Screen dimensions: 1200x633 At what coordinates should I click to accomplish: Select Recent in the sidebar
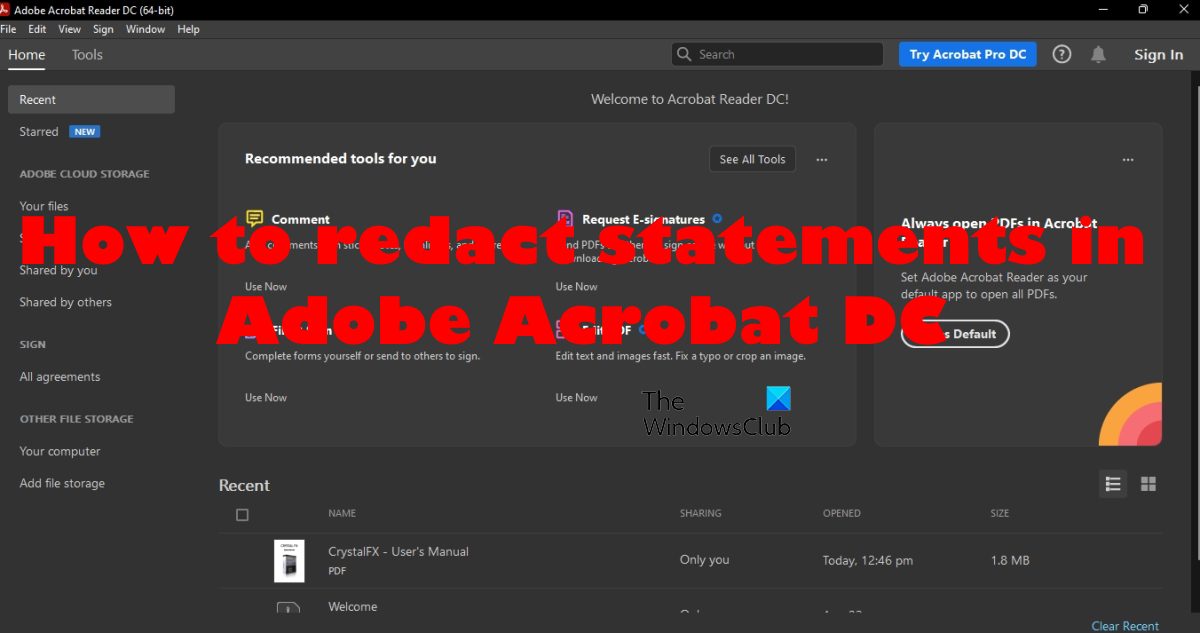[x=91, y=99]
